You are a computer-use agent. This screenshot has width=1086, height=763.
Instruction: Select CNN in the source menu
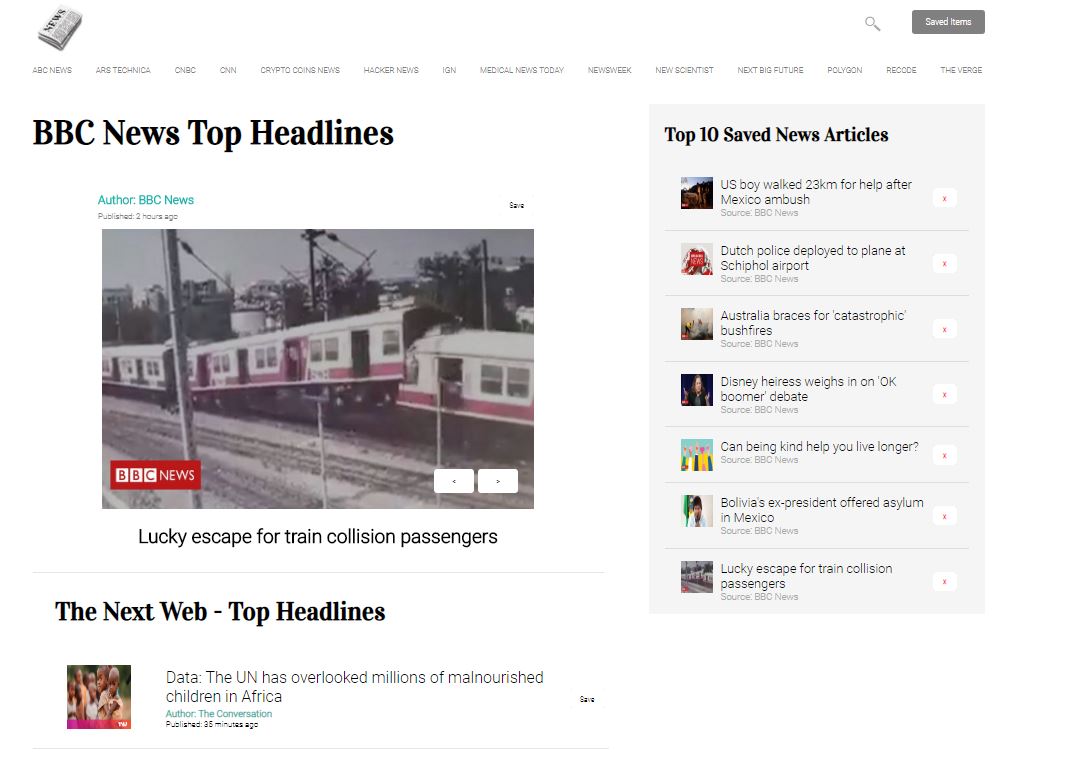click(228, 70)
